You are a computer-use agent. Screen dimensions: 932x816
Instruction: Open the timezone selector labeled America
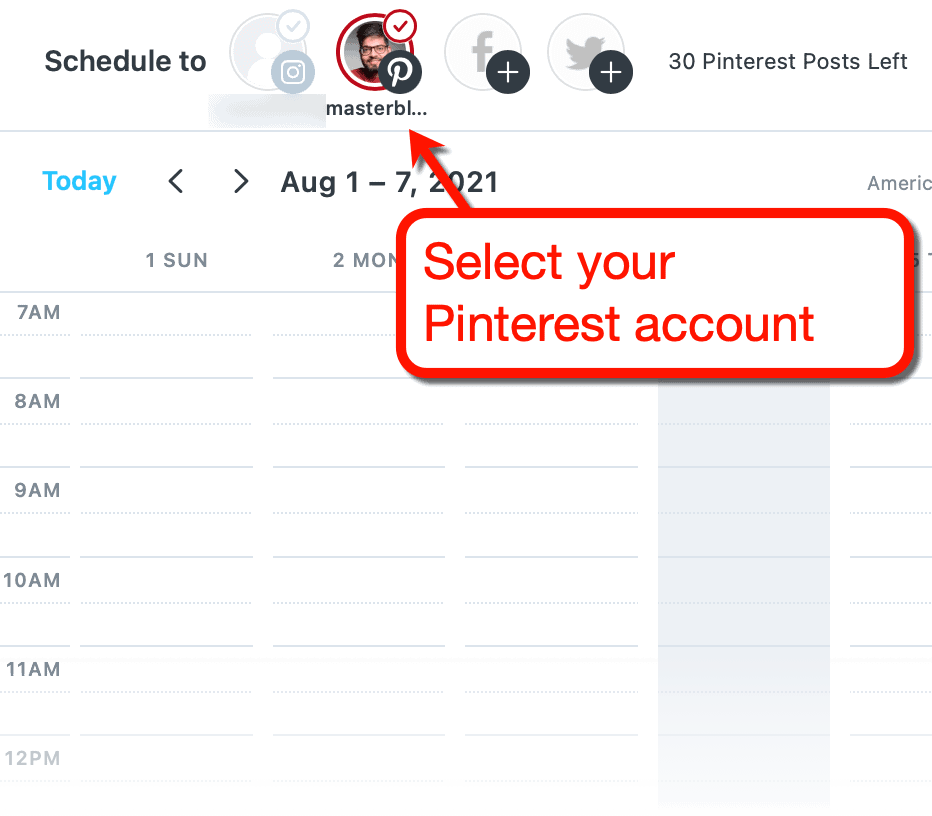898,183
